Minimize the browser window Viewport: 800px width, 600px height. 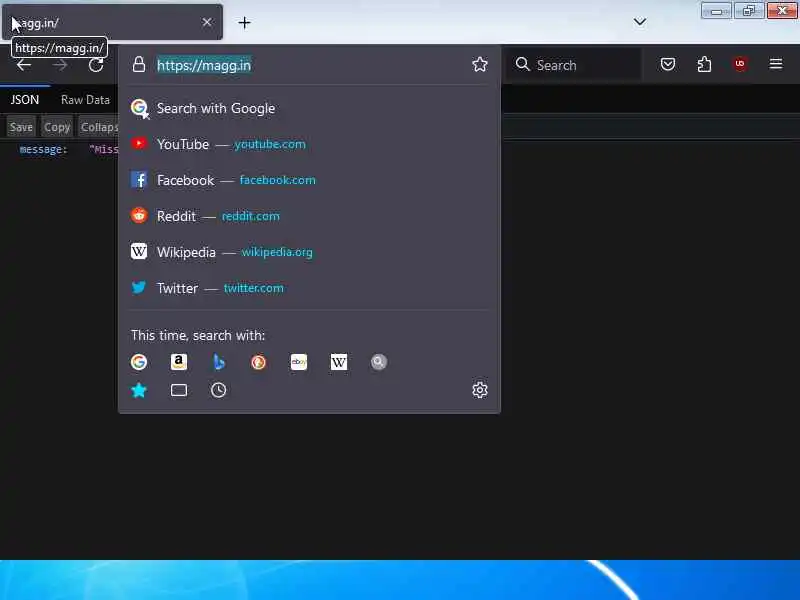(716, 10)
